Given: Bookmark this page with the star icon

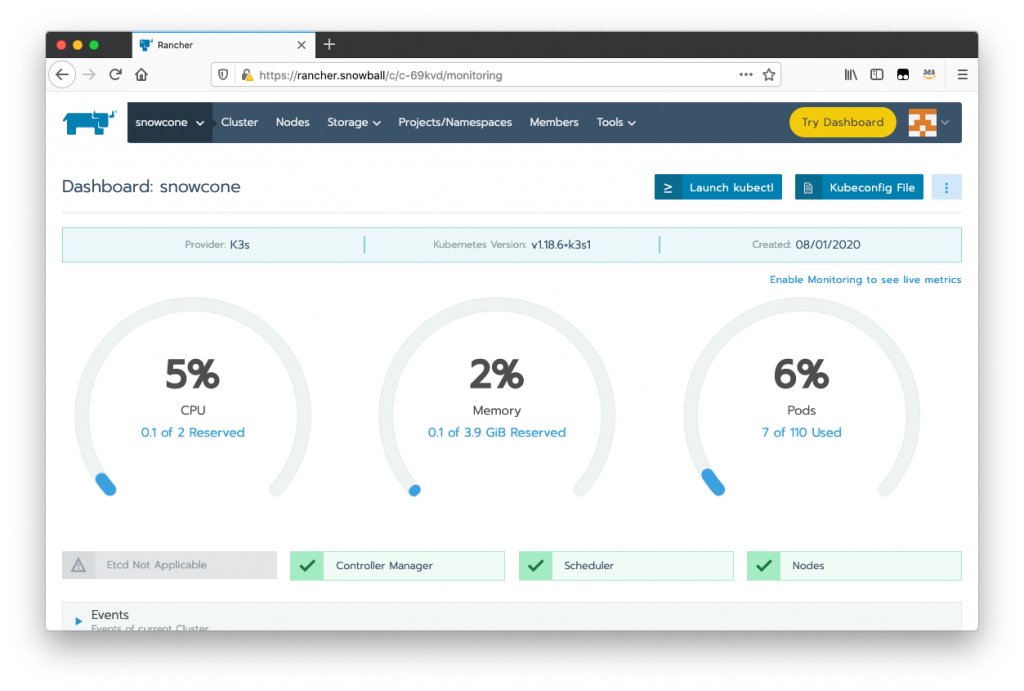Looking at the screenshot, I should click(769, 75).
